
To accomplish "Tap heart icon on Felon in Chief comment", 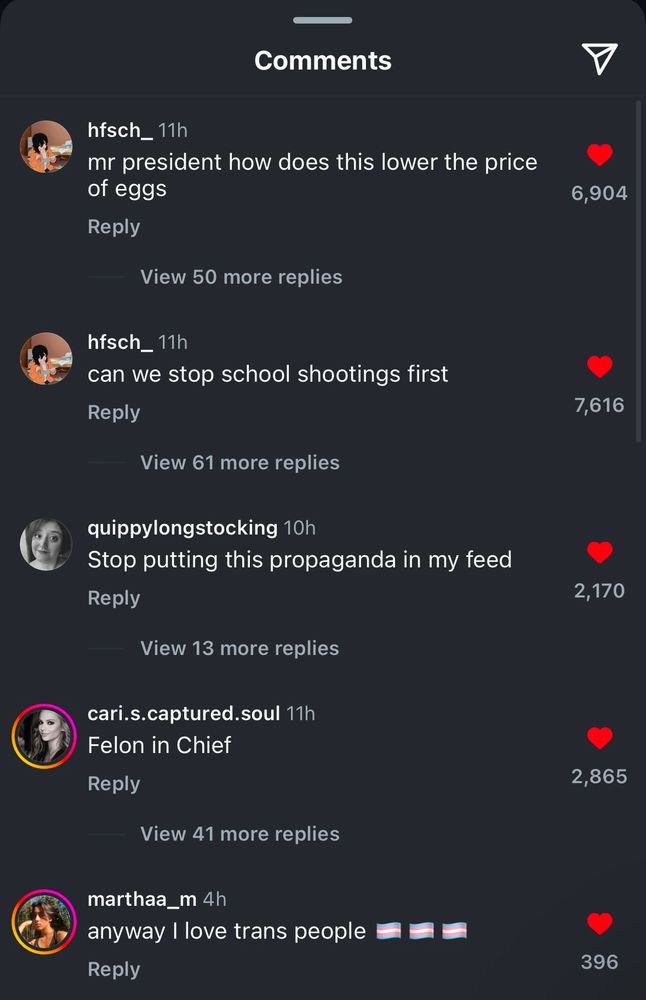I will point(599,738).
